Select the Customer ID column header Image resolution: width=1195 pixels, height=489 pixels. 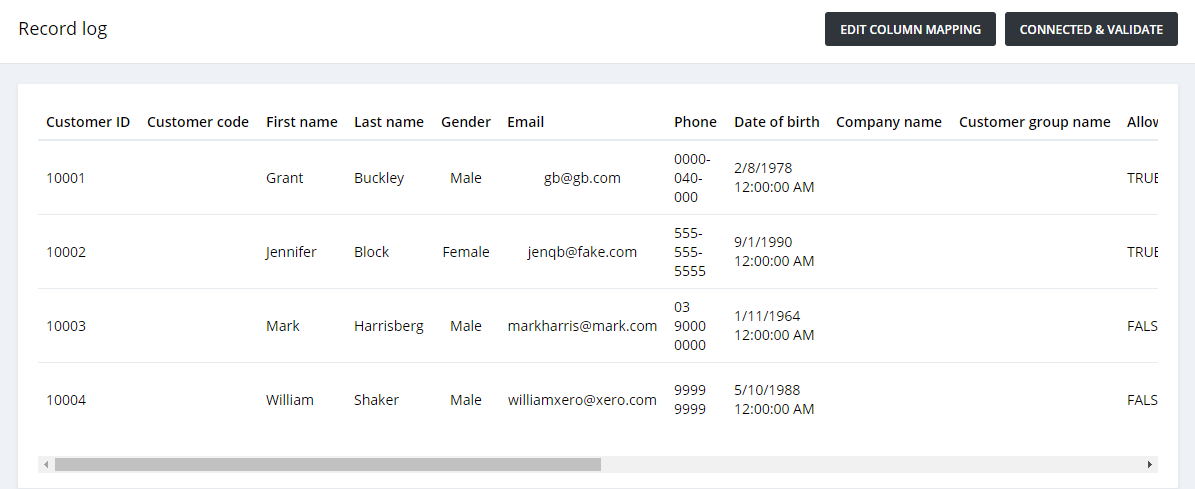88,122
